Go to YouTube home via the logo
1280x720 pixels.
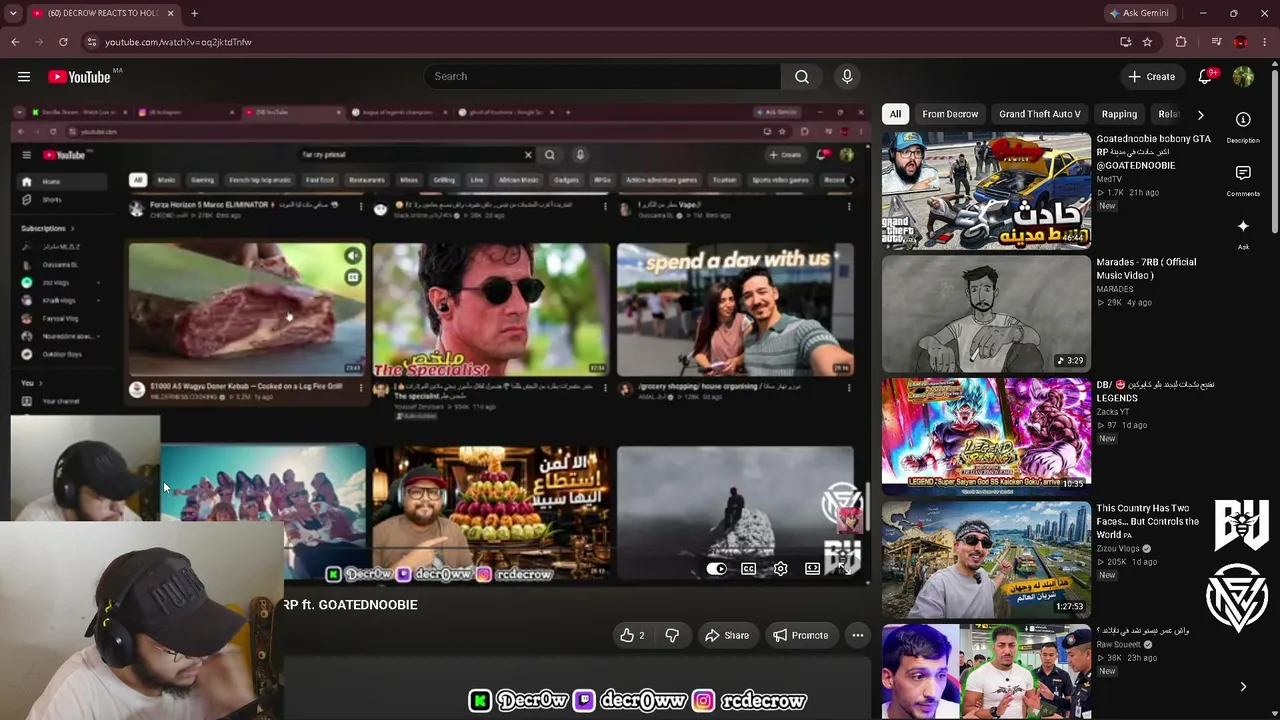point(79,77)
